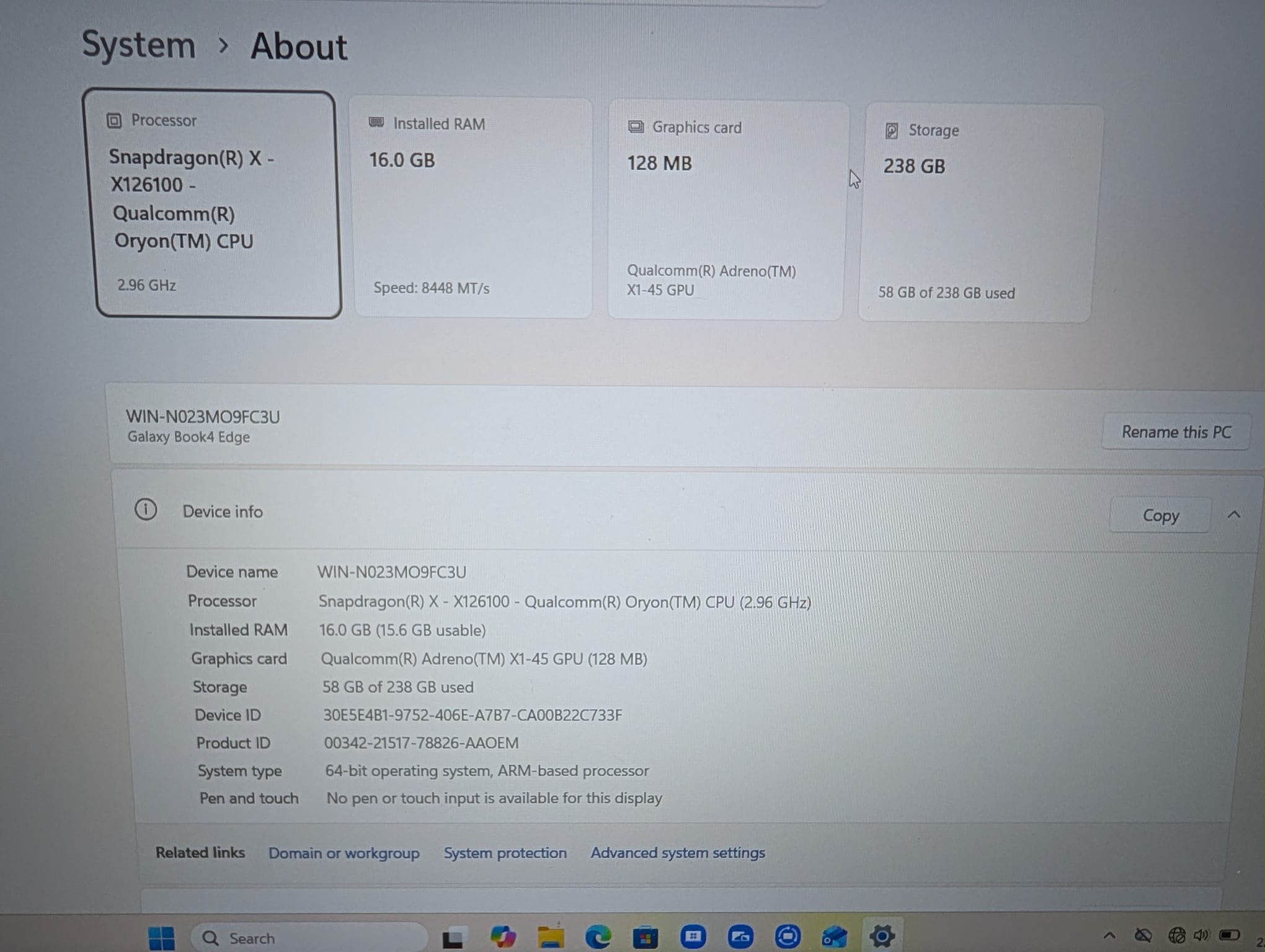Click the Processor chip icon
This screenshot has height=952, width=1265.
pyautogui.click(x=114, y=120)
